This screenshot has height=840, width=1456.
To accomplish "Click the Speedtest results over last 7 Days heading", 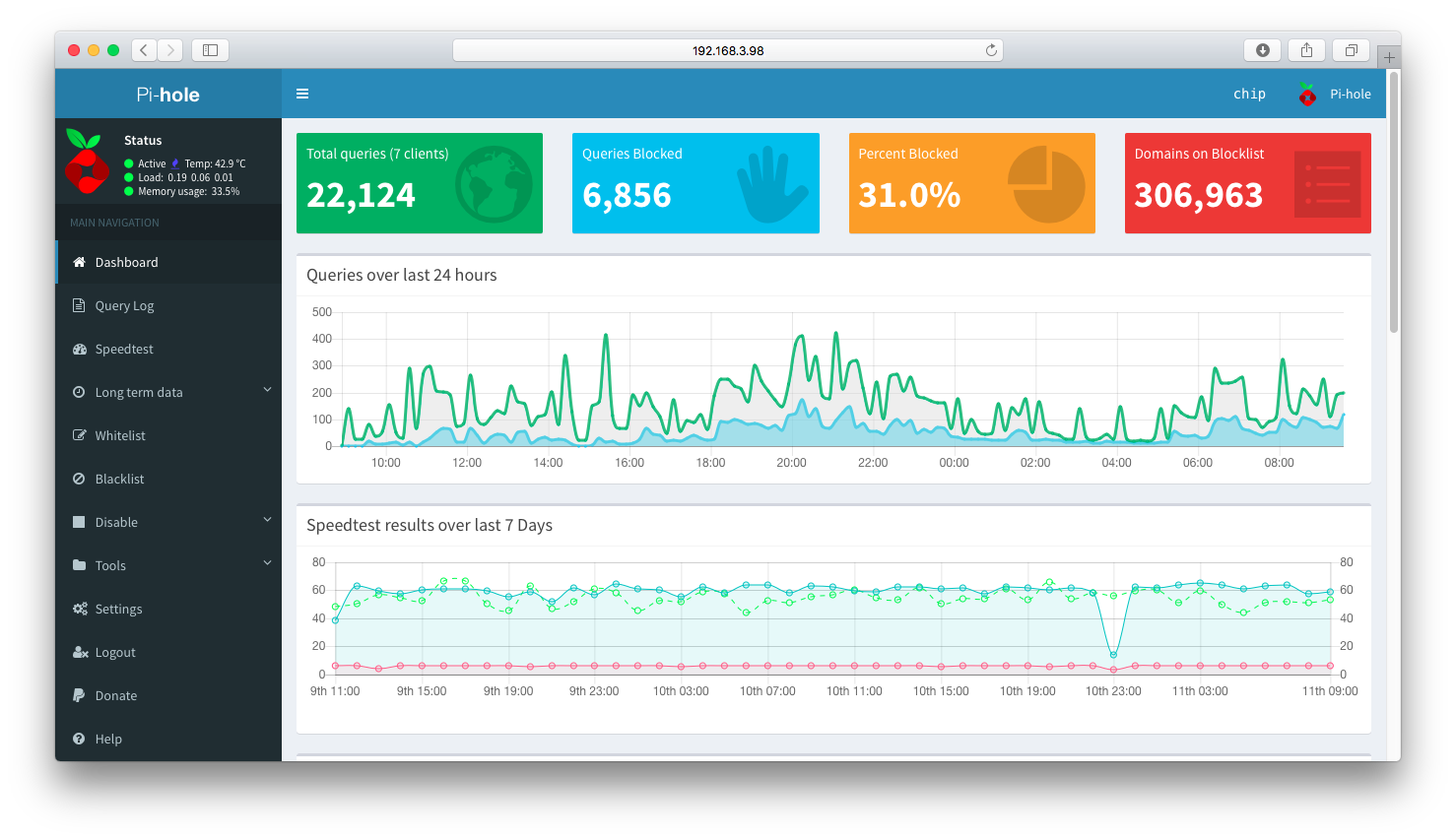I will 430,525.
